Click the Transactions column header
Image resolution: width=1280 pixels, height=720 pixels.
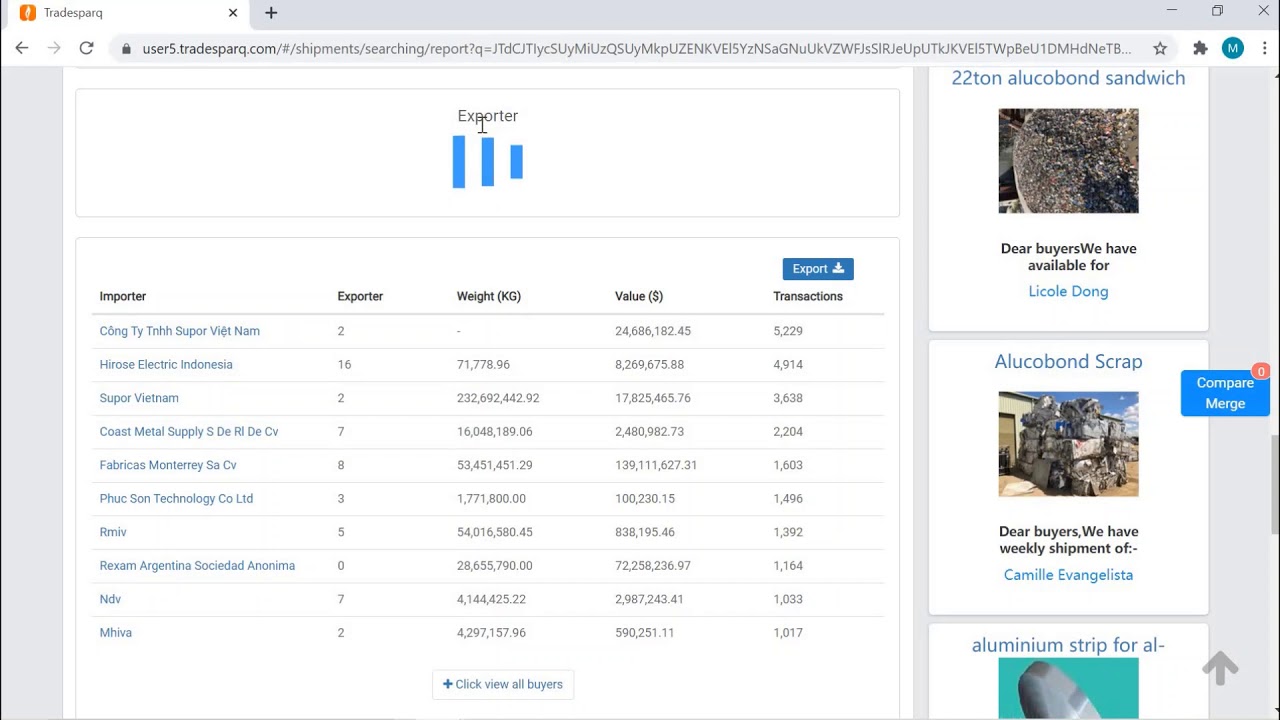pyautogui.click(x=808, y=296)
